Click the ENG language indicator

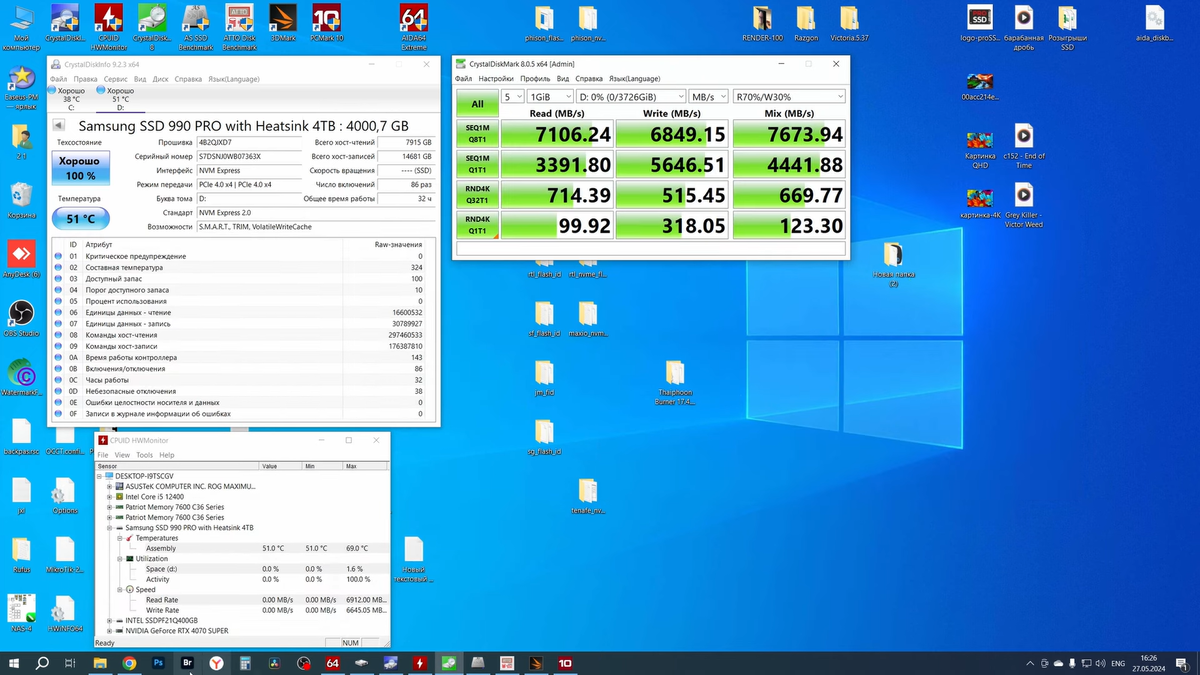(1118, 663)
